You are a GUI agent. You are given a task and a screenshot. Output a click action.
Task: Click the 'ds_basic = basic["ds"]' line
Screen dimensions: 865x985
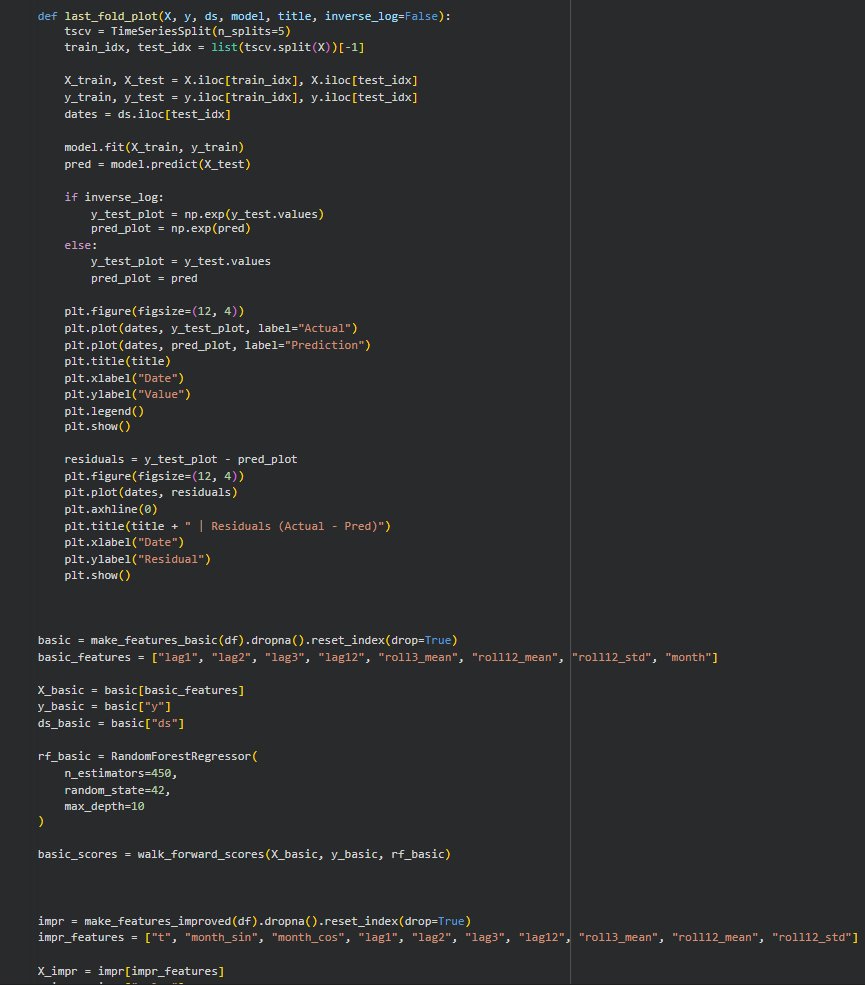point(111,724)
